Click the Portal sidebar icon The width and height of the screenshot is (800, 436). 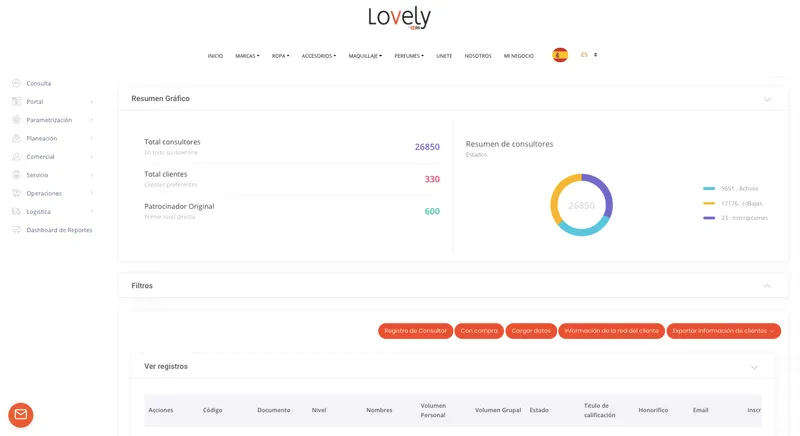click(16, 101)
